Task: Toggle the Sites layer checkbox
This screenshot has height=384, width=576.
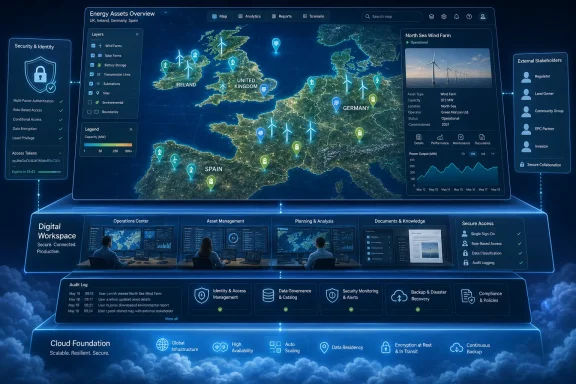Action: (x=91, y=93)
